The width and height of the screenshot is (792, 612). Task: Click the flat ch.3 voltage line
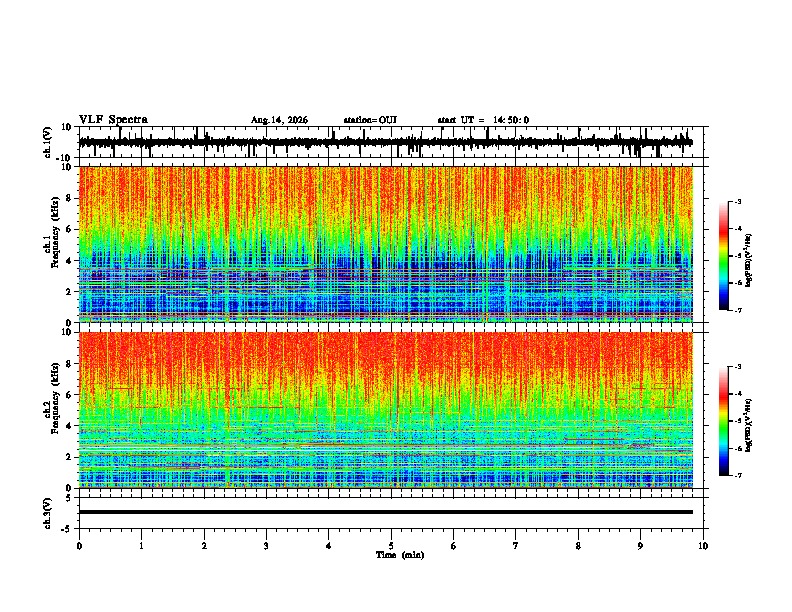pos(386,512)
